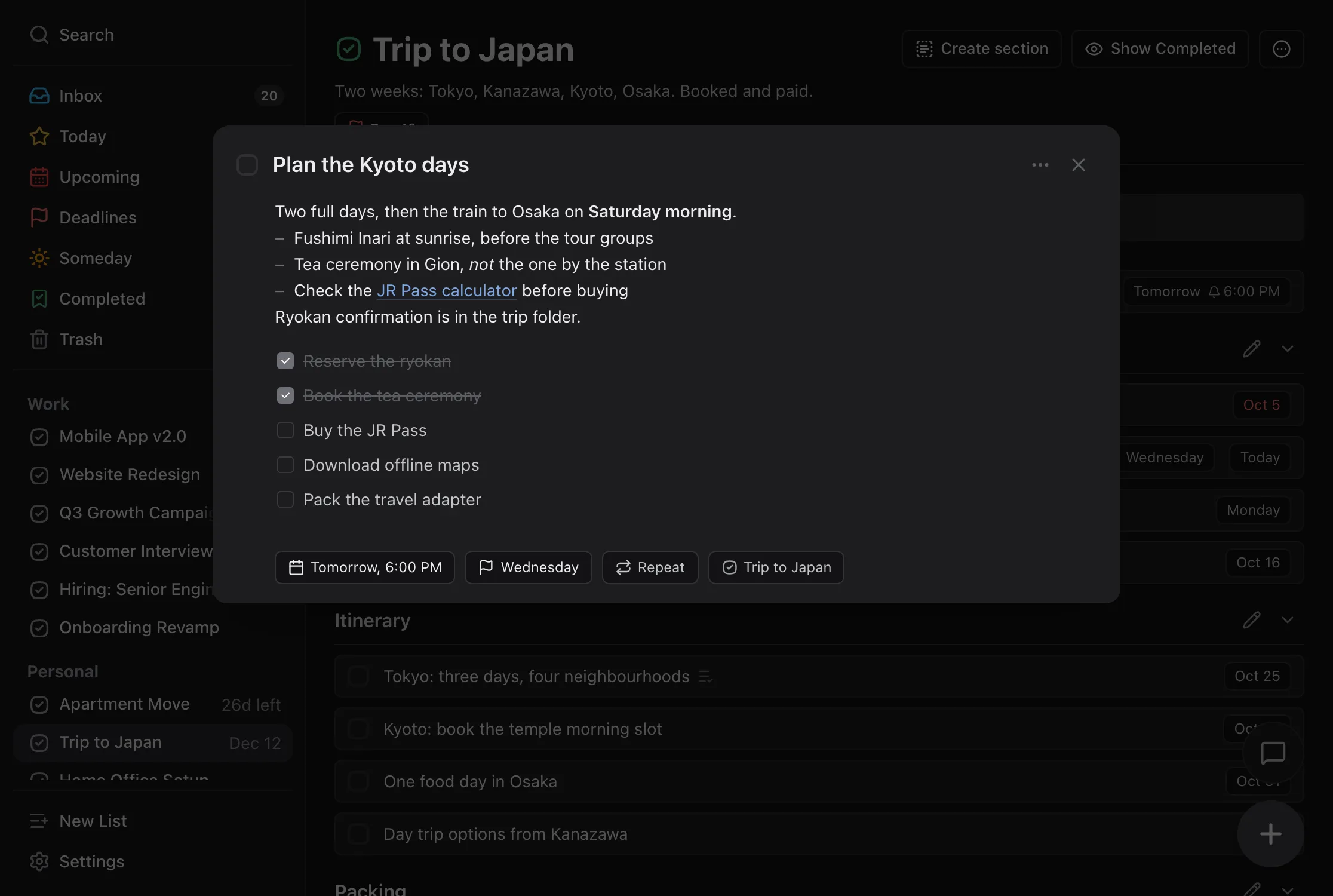
Task: Click the plus add task button
Action: [1271, 834]
